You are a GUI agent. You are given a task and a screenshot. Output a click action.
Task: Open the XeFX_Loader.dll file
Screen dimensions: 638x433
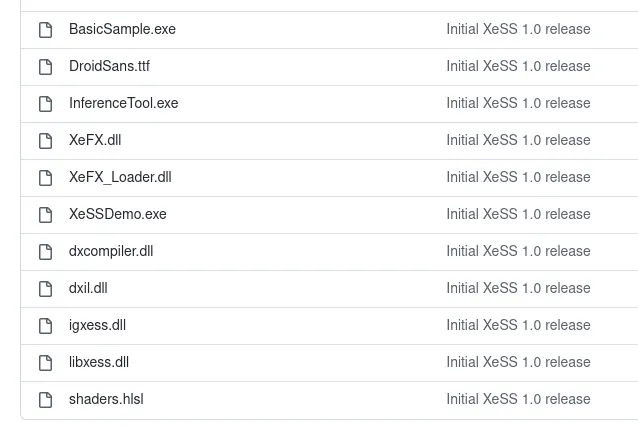pyautogui.click(x=120, y=178)
